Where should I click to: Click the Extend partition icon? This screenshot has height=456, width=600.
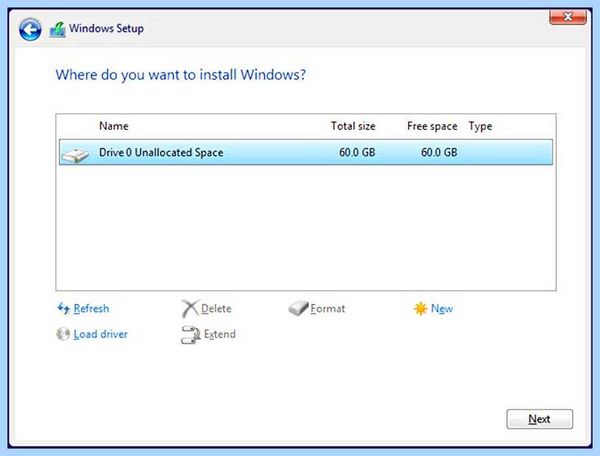(x=191, y=335)
